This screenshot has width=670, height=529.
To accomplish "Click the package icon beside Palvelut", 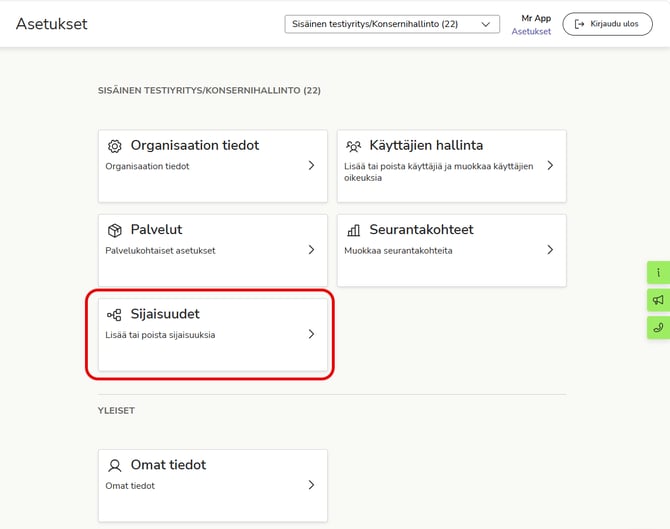I will tap(115, 230).
